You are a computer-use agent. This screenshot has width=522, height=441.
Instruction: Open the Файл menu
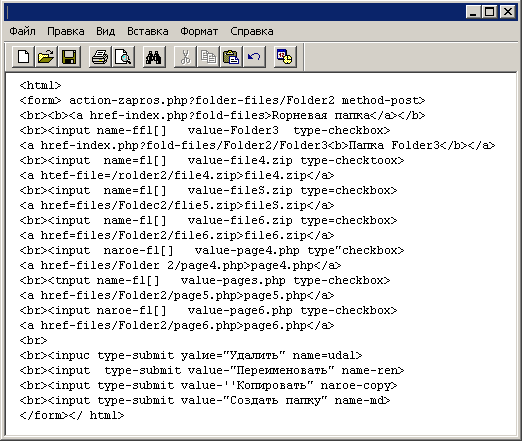22,31
